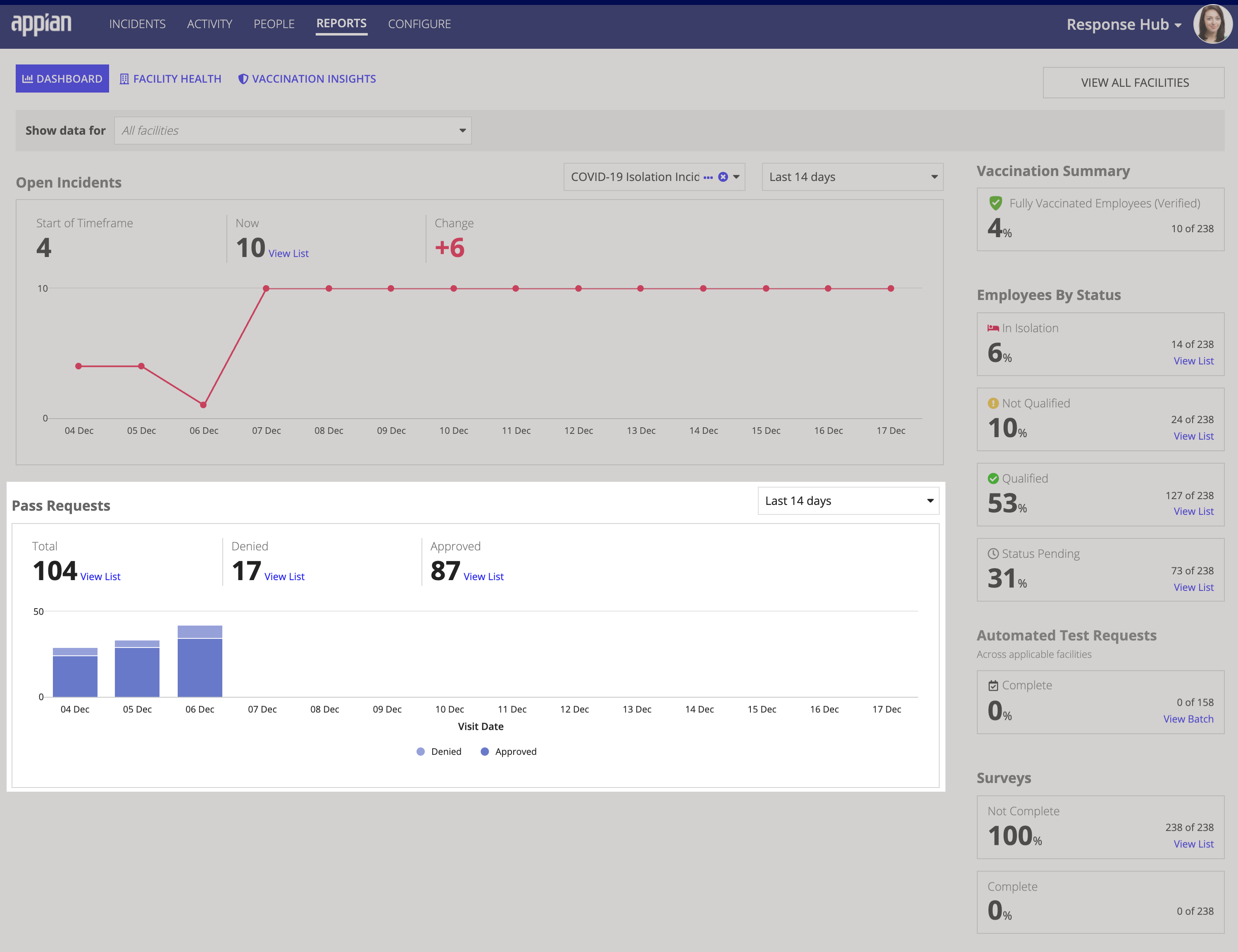Select the Reports tab
Viewport: 1238px width, 952px height.
coord(342,24)
